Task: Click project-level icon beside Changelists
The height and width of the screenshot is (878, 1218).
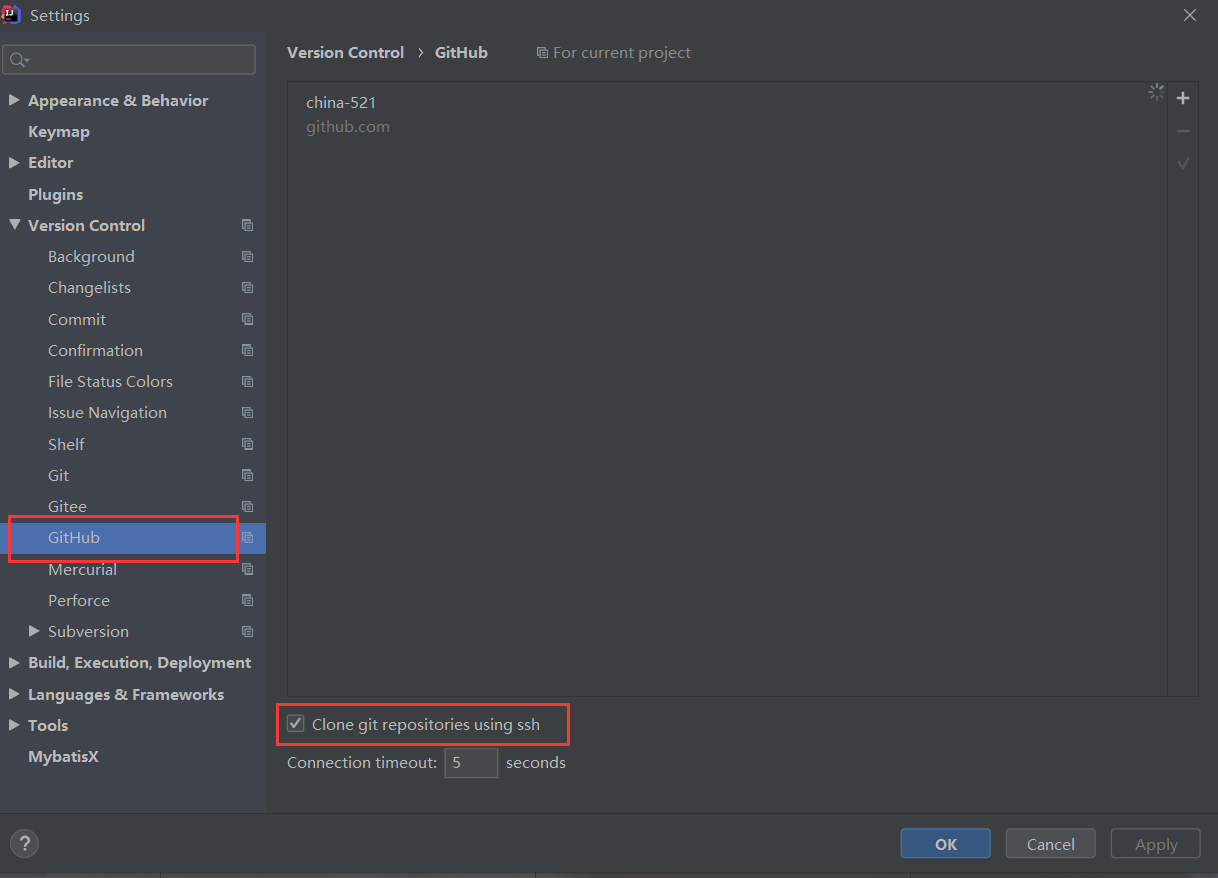Action: coord(247,288)
